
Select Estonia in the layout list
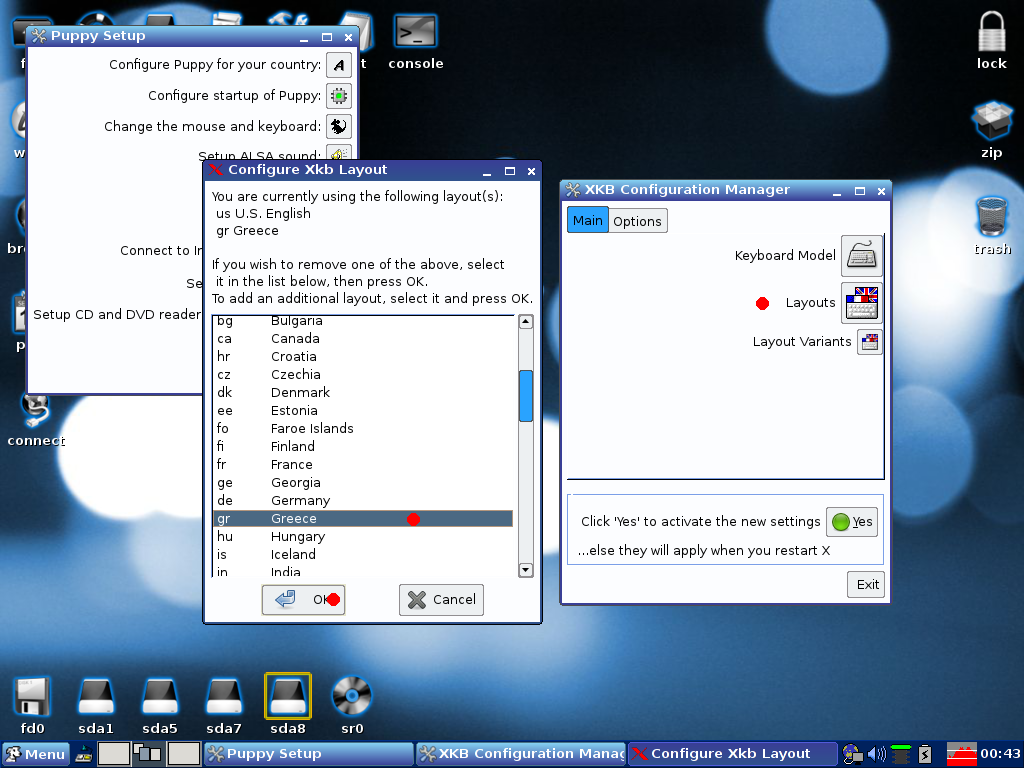[363, 411]
